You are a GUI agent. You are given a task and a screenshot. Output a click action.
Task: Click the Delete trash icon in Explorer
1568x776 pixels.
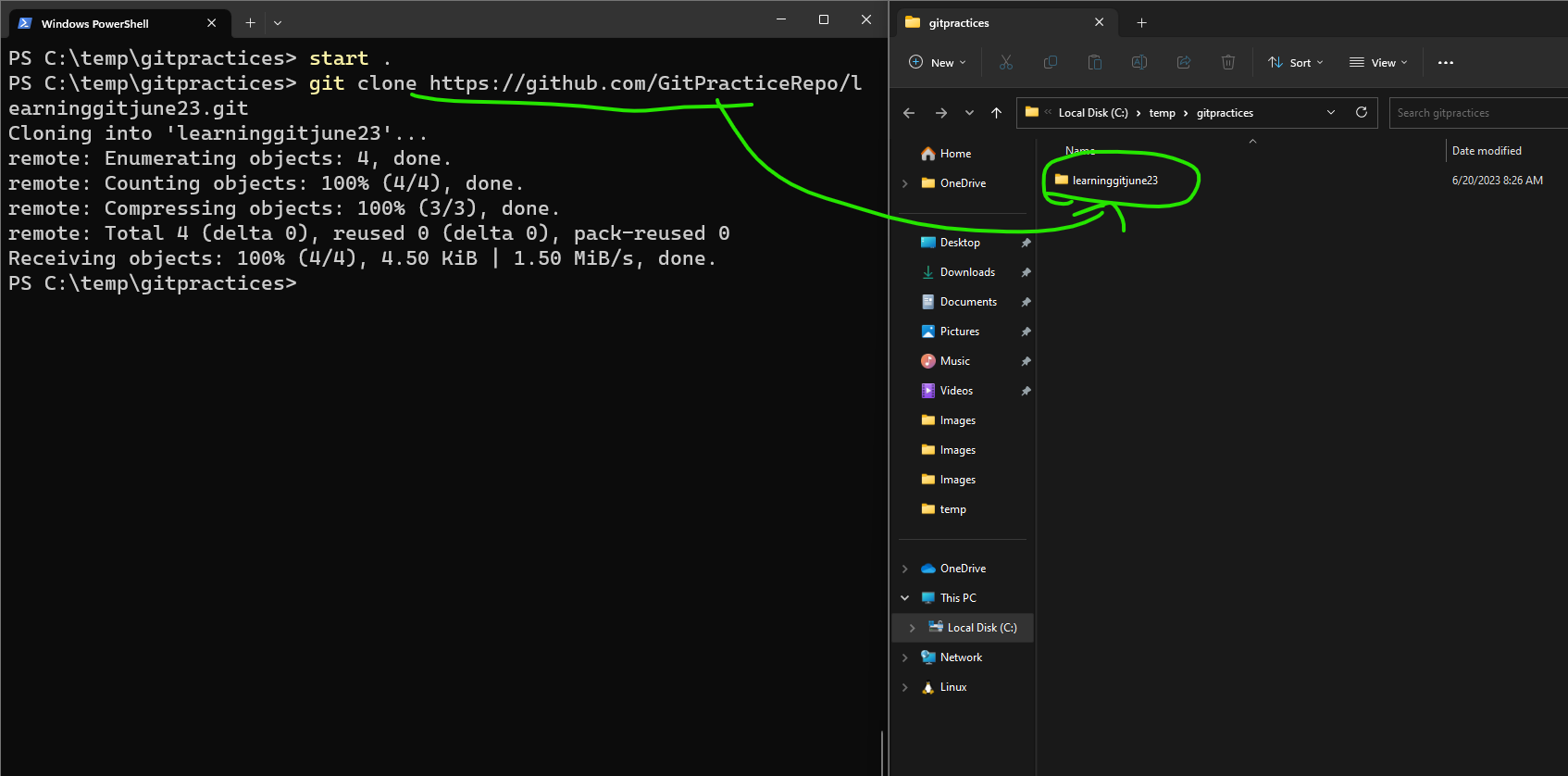click(x=1228, y=62)
